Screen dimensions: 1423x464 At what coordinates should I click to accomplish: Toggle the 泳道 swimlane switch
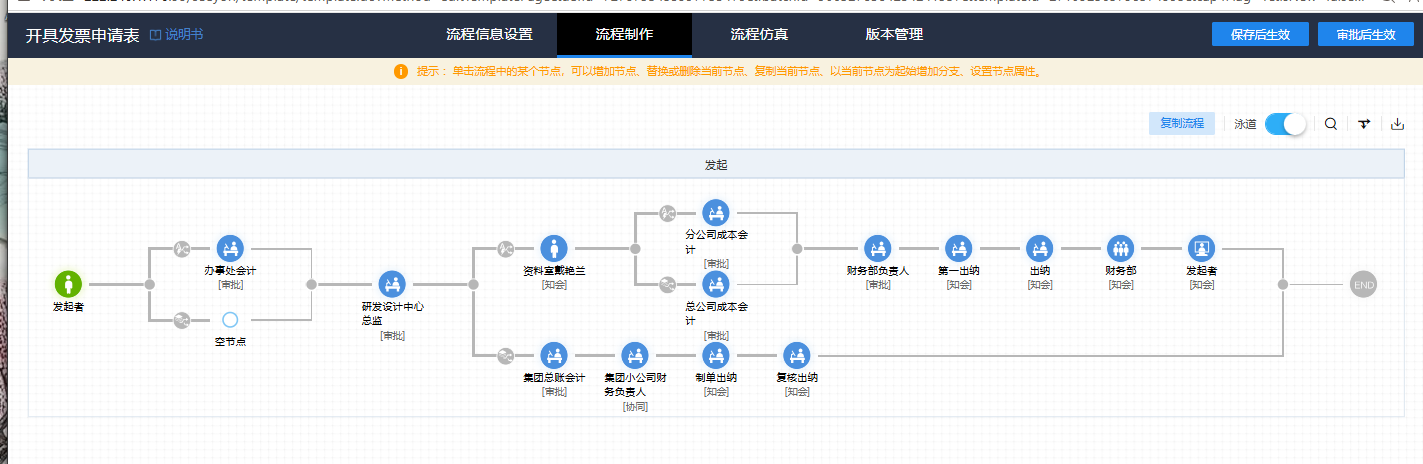tap(1285, 124)
